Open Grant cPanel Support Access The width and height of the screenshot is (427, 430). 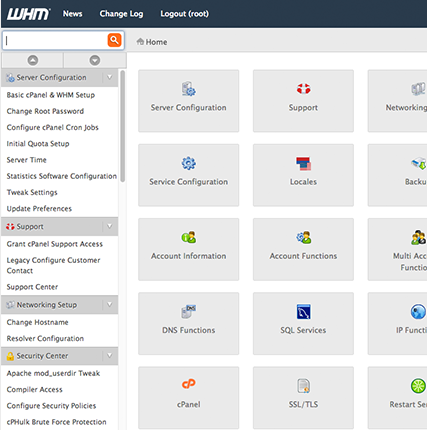click(55, 244)
